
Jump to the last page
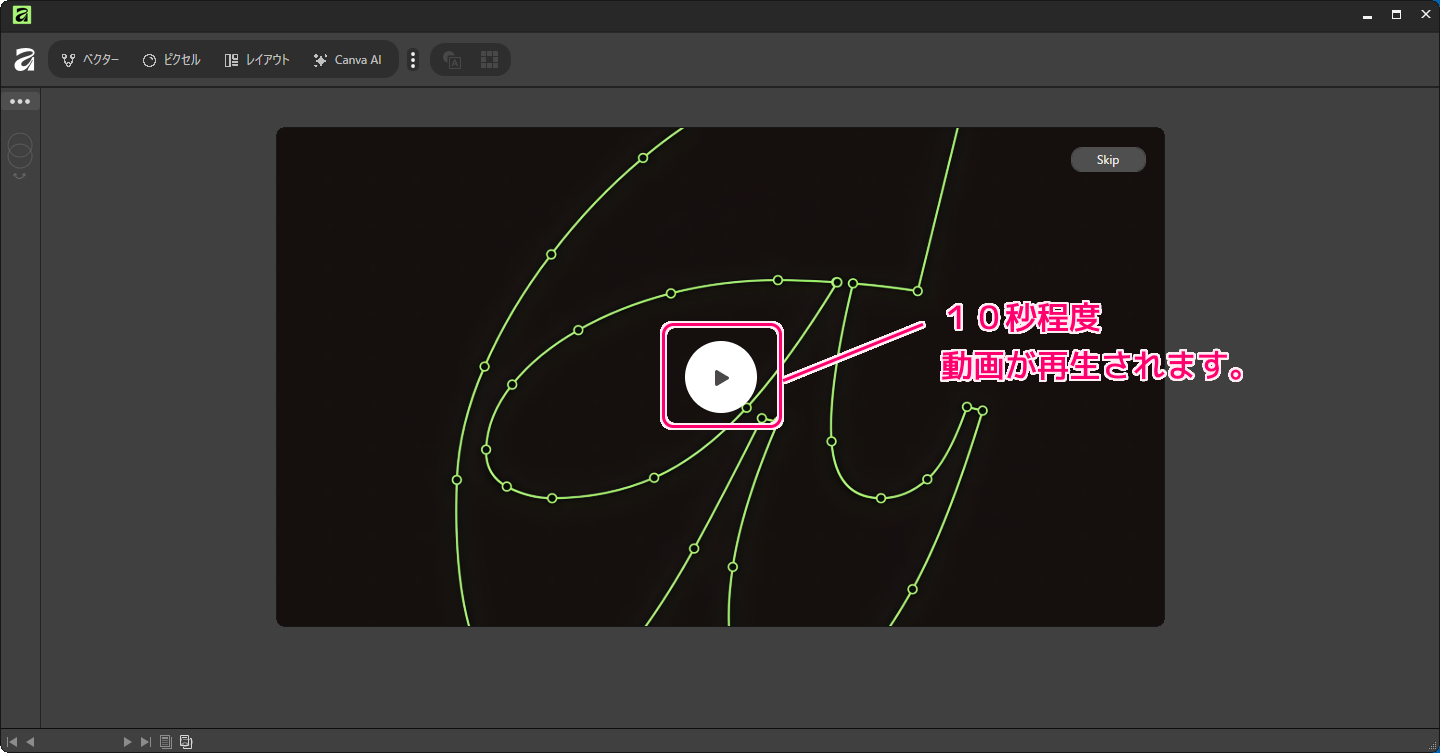point(146,742)
